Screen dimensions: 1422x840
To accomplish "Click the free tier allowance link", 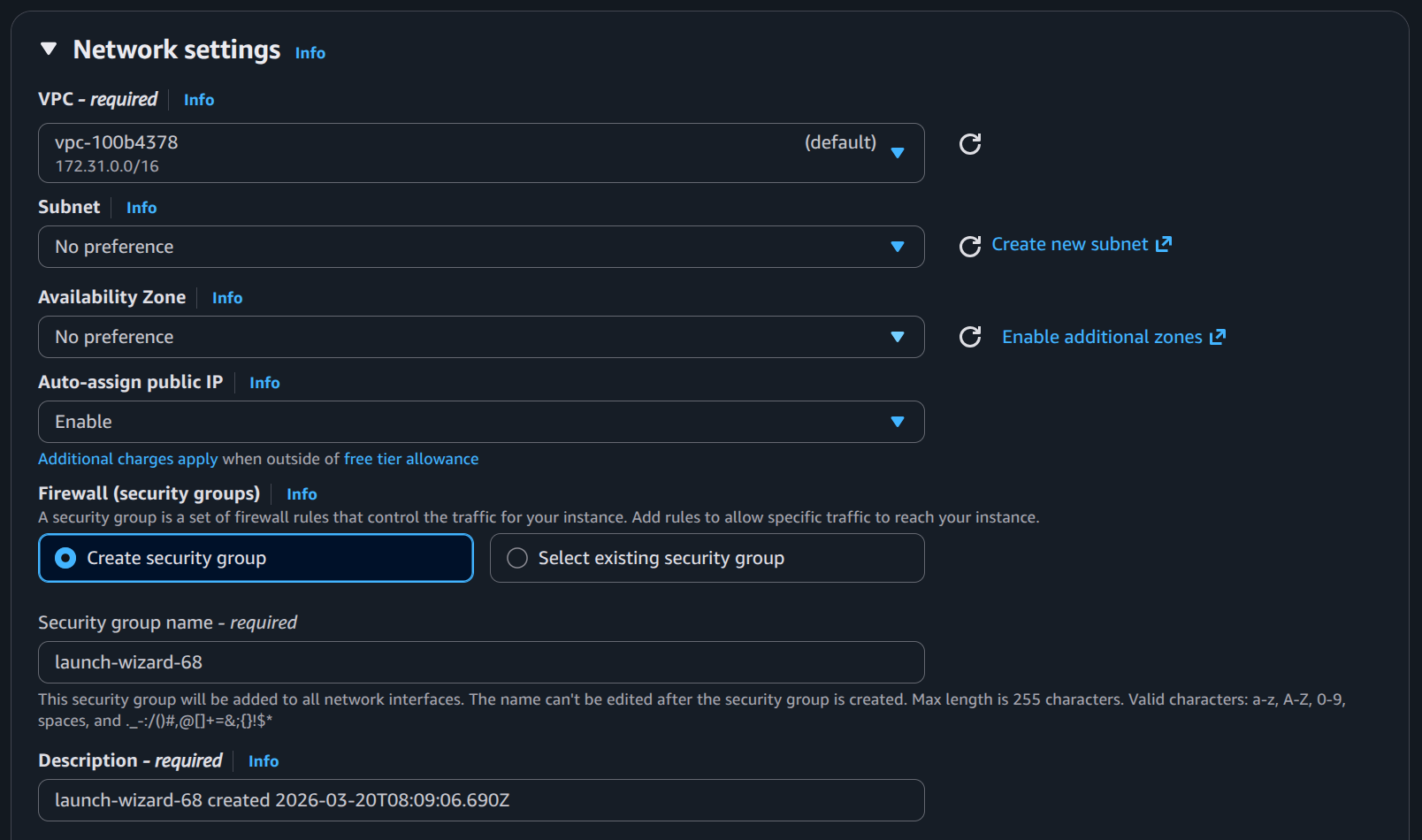I will [x=410, y=459].
